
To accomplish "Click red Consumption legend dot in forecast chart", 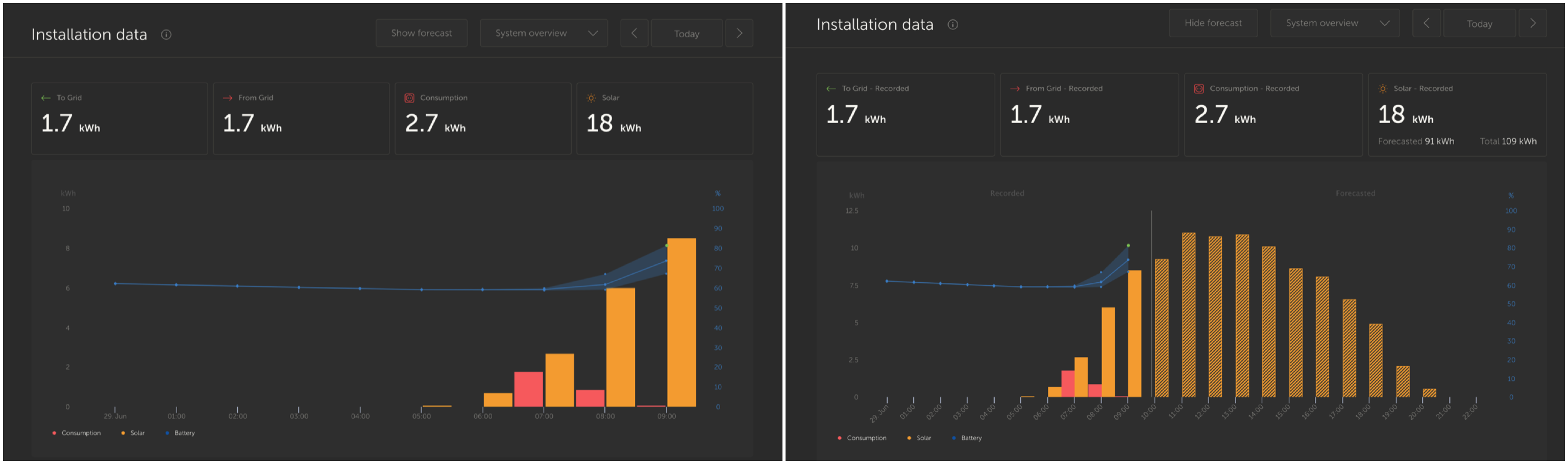I will pos(840,438).
